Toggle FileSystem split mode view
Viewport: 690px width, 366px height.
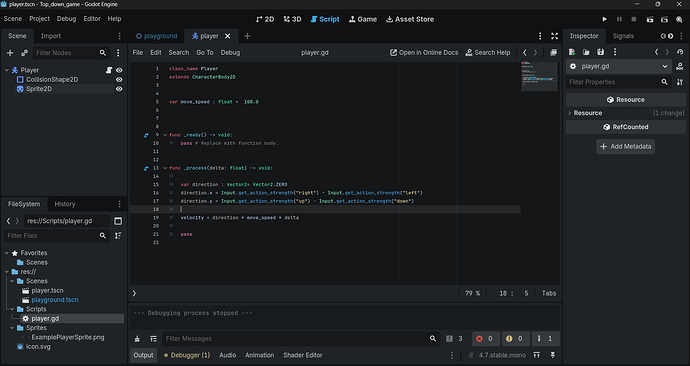pyautogui.click(x=118, y=221)
